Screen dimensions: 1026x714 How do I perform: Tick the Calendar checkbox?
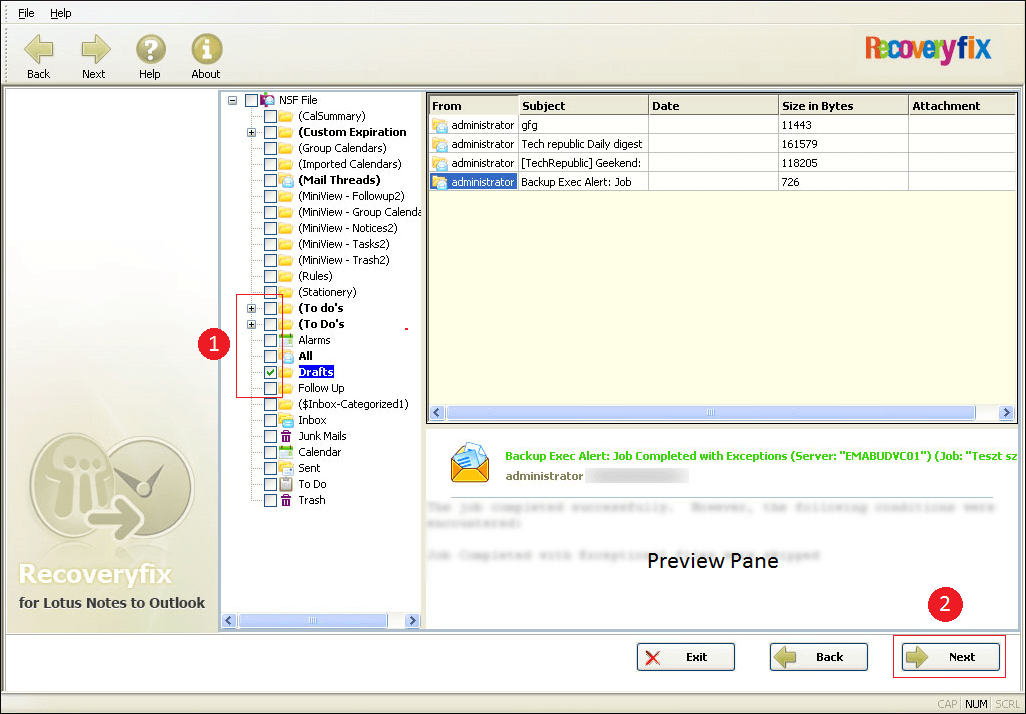pyautogui.click(x=270, y=452)
